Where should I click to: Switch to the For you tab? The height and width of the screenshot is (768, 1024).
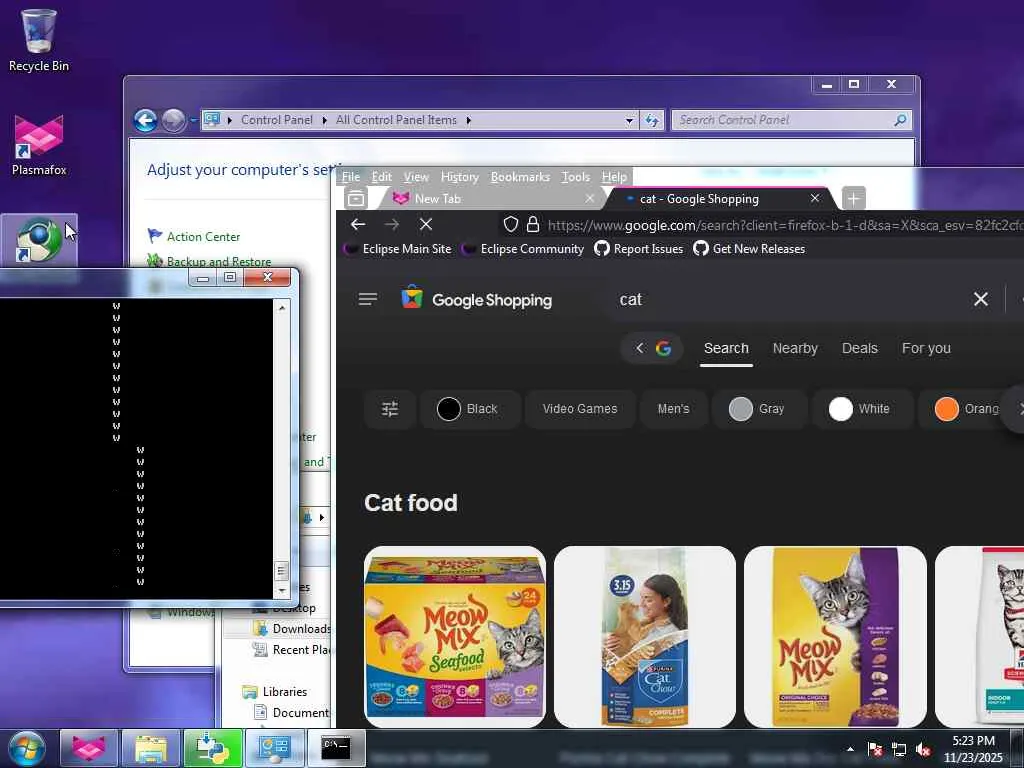coord(926,348)
